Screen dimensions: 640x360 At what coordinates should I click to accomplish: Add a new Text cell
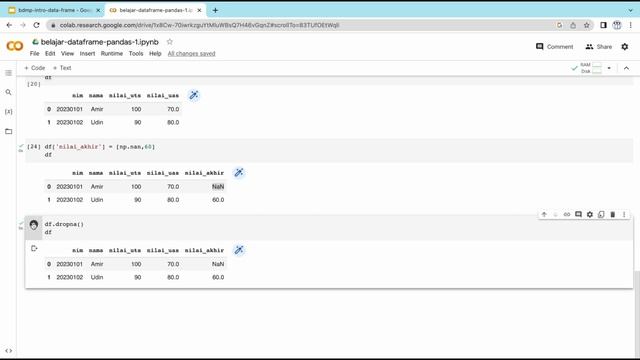click(62, 68)
